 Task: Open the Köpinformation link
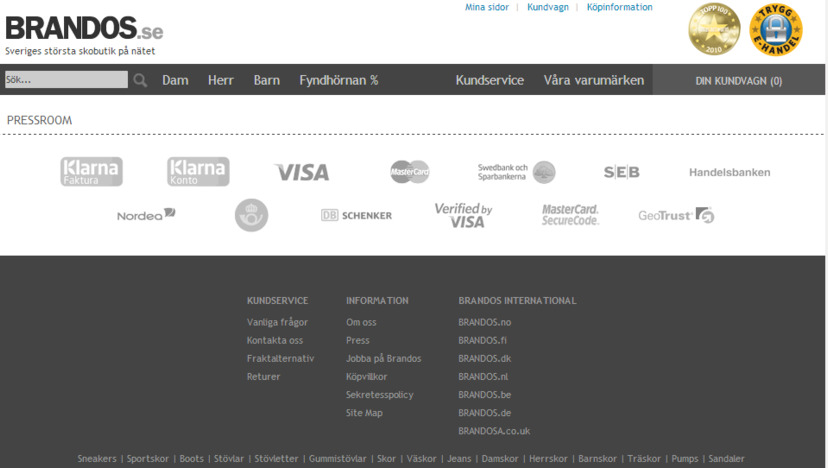coord(619,7)
